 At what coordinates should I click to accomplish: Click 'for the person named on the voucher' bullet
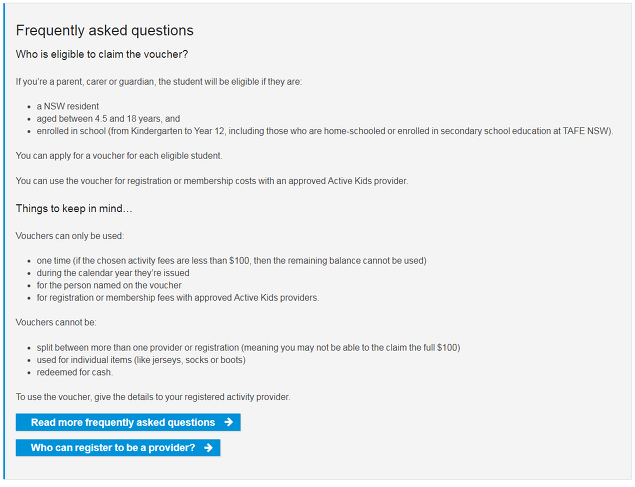[x=109, y=285]
